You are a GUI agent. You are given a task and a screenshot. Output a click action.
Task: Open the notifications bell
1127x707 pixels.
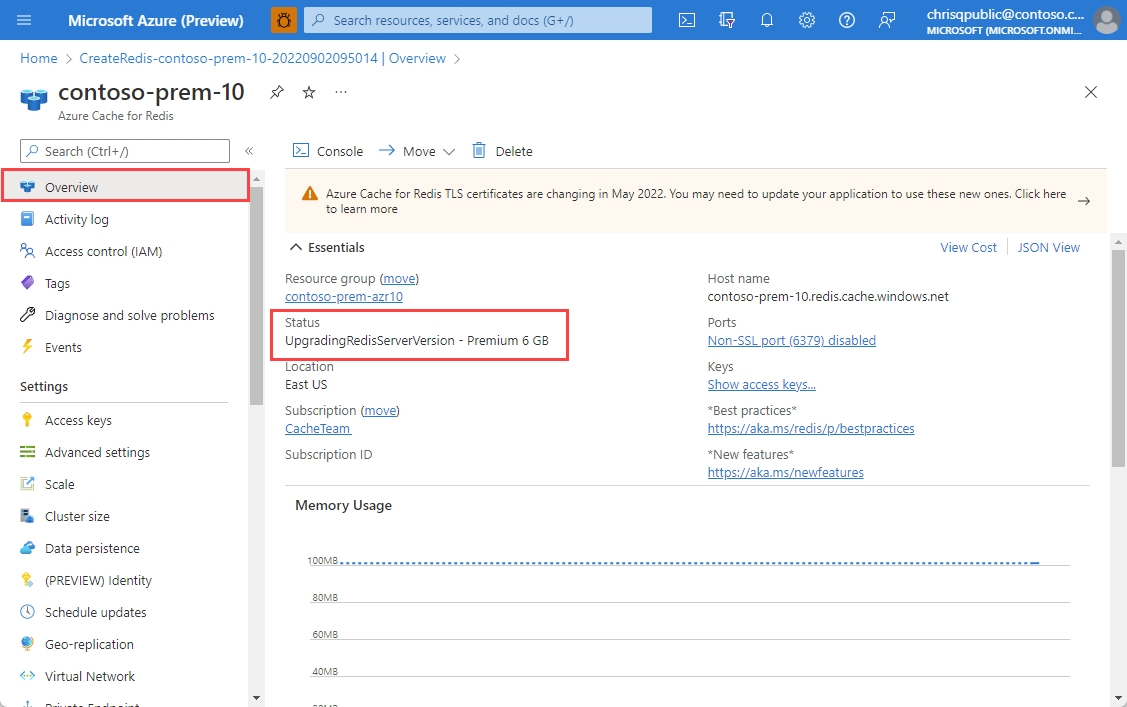(767, 20)
